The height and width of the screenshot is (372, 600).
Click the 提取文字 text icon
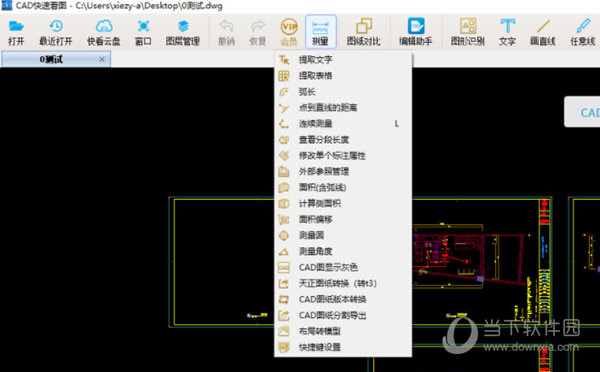click(284, 60)
